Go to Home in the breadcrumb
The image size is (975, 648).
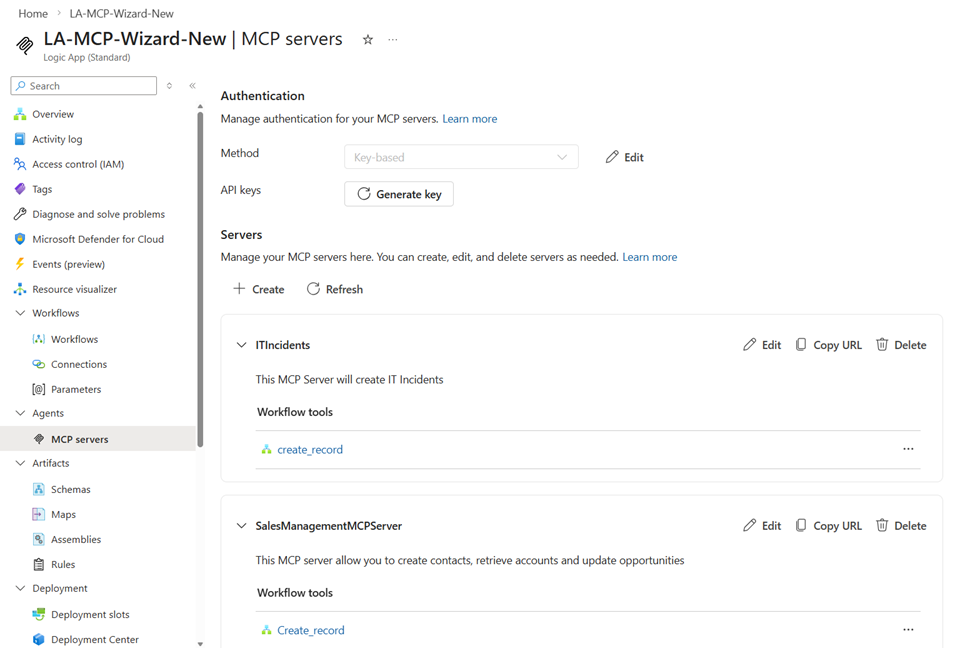pos(33,14)
